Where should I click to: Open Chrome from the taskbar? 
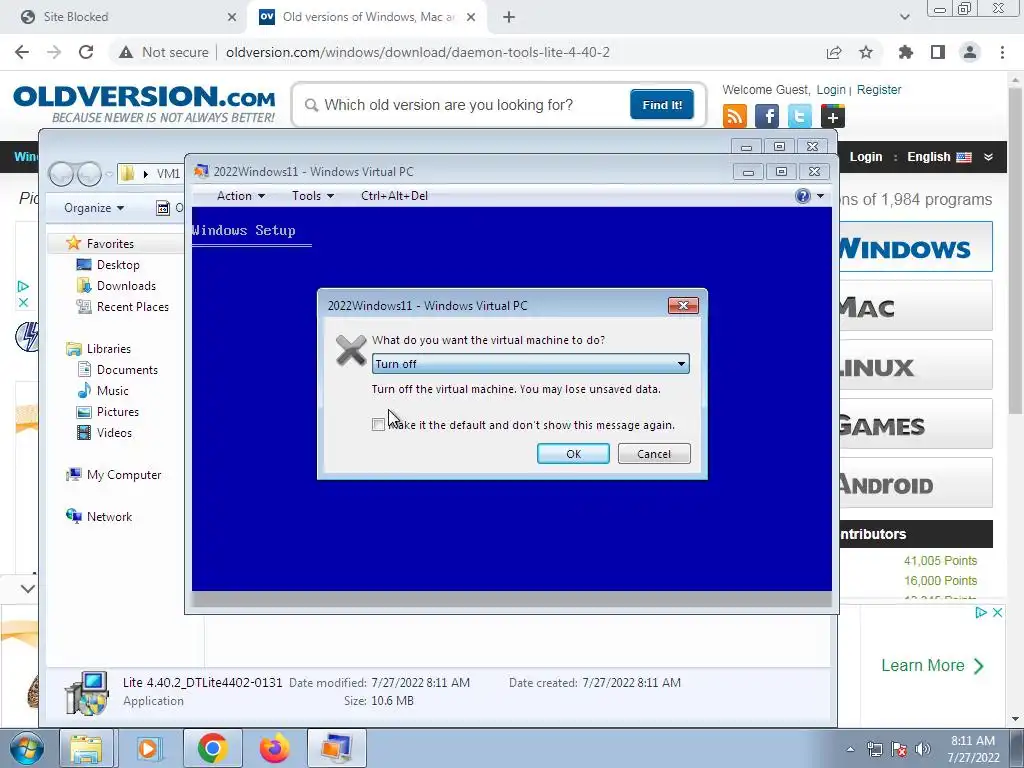[212, 748]
